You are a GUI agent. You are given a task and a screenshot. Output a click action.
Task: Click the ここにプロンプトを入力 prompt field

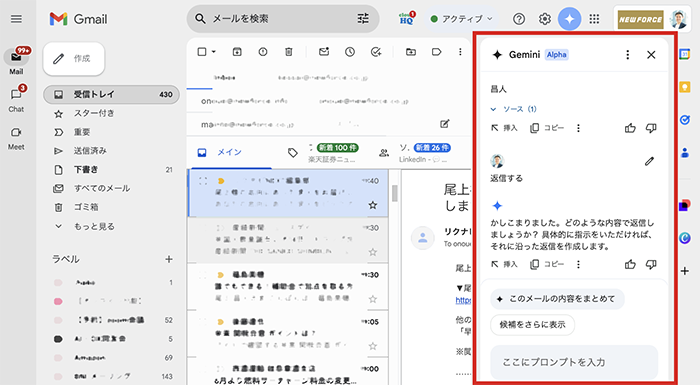(x=574, y=362)
